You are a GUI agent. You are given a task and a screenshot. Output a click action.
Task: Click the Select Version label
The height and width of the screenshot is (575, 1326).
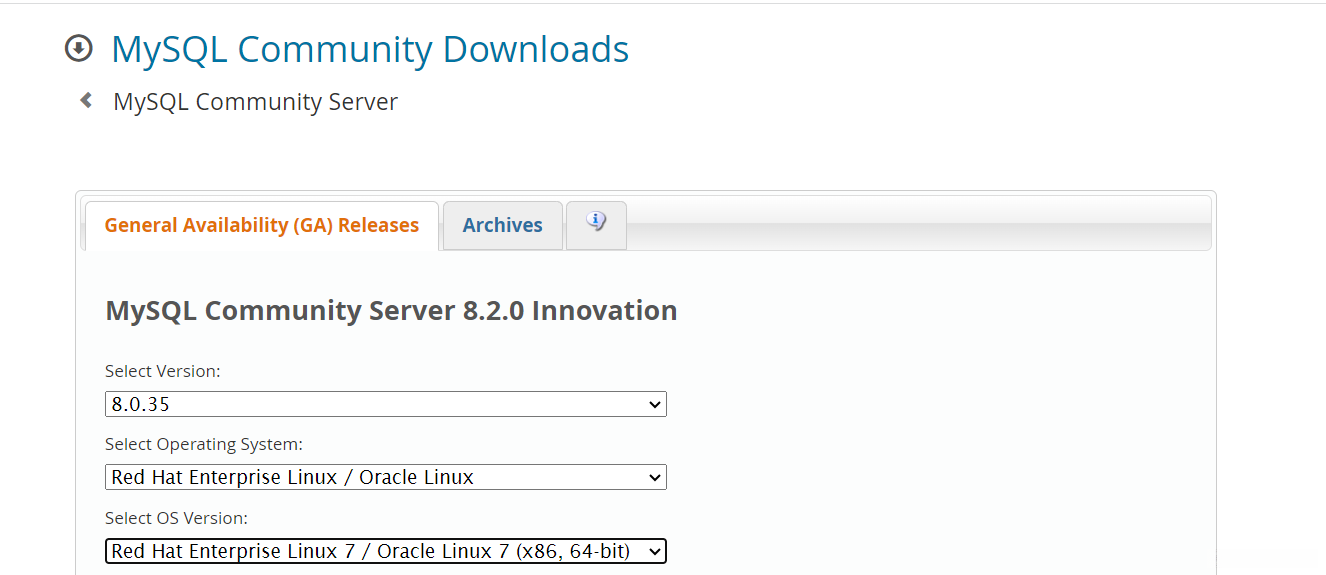click(163, 371)
